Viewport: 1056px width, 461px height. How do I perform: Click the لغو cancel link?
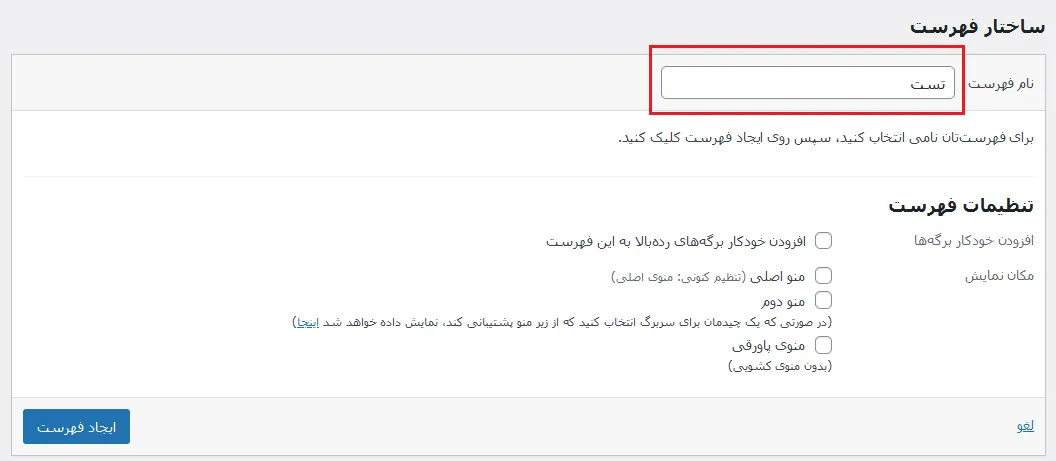1024,426
